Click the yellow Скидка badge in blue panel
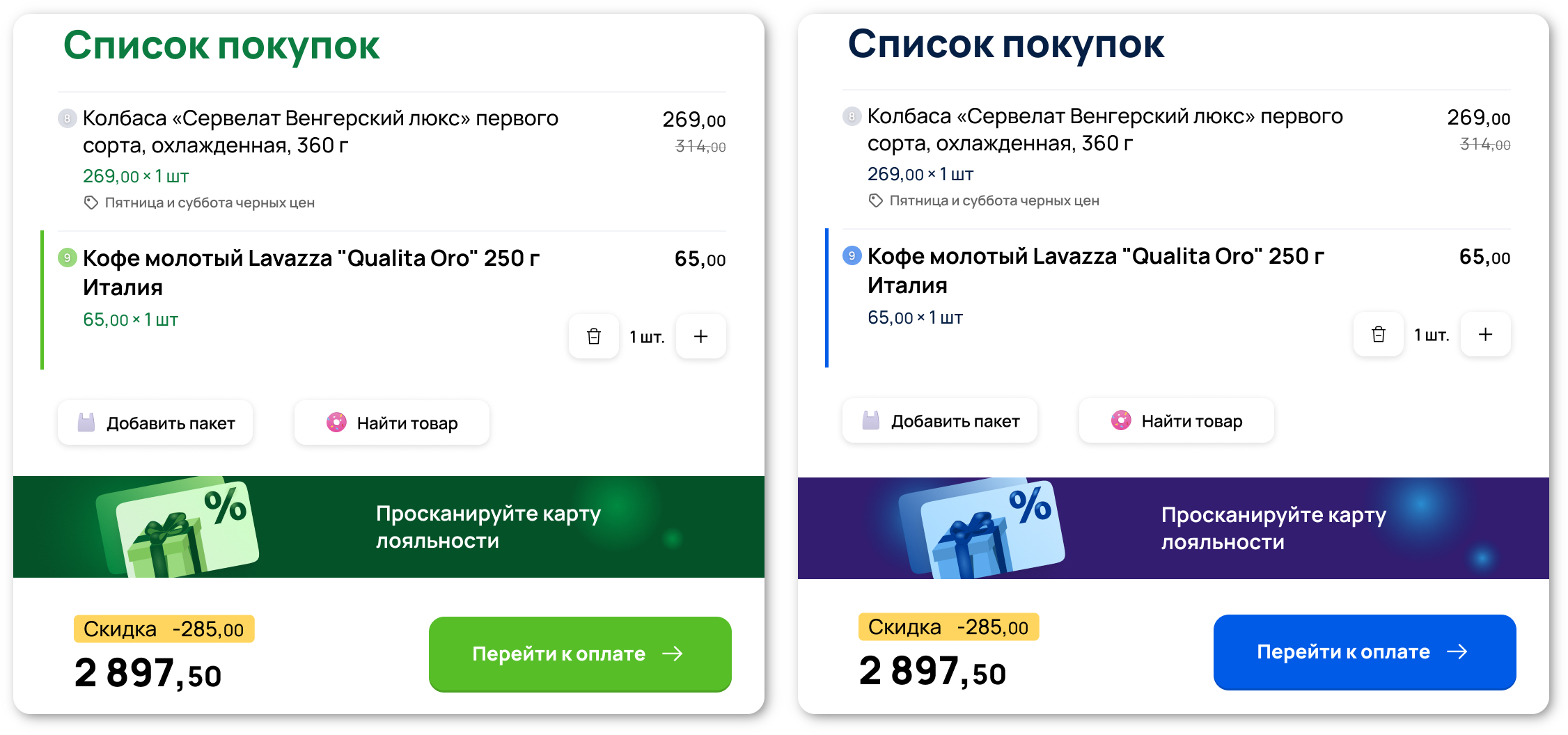 (948, 627)
